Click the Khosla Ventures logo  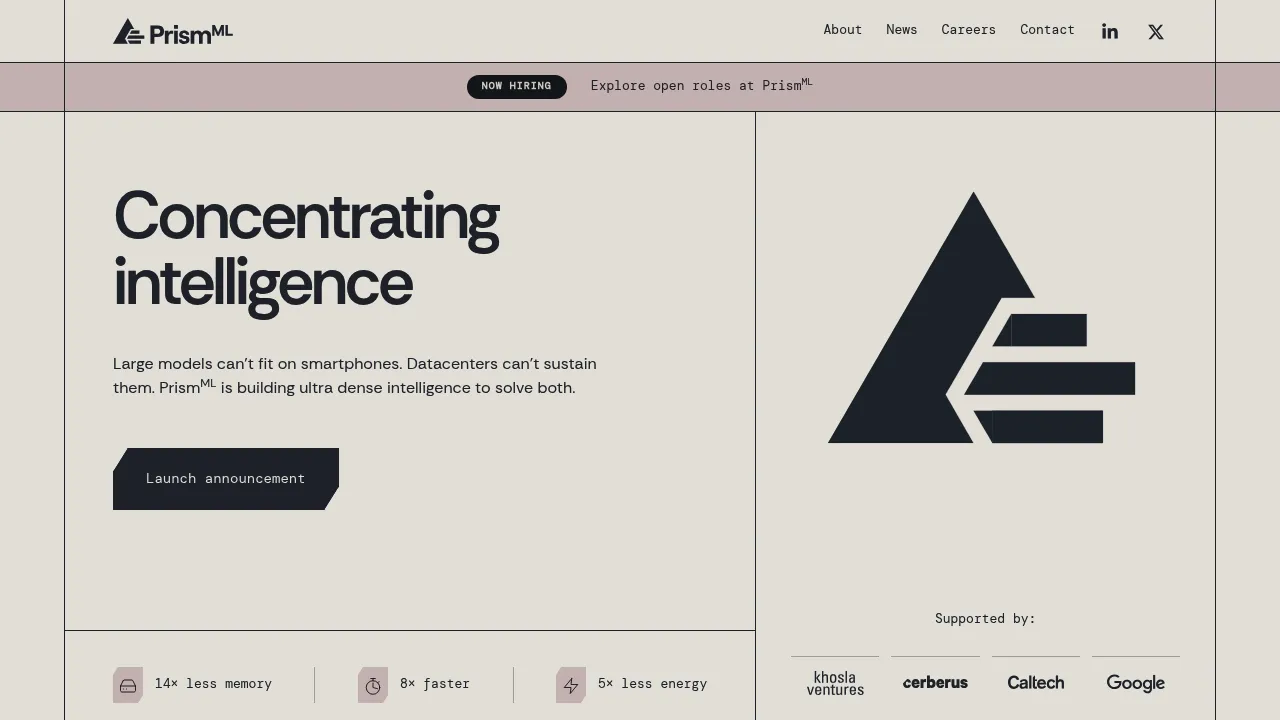click(x=835, y=683)
